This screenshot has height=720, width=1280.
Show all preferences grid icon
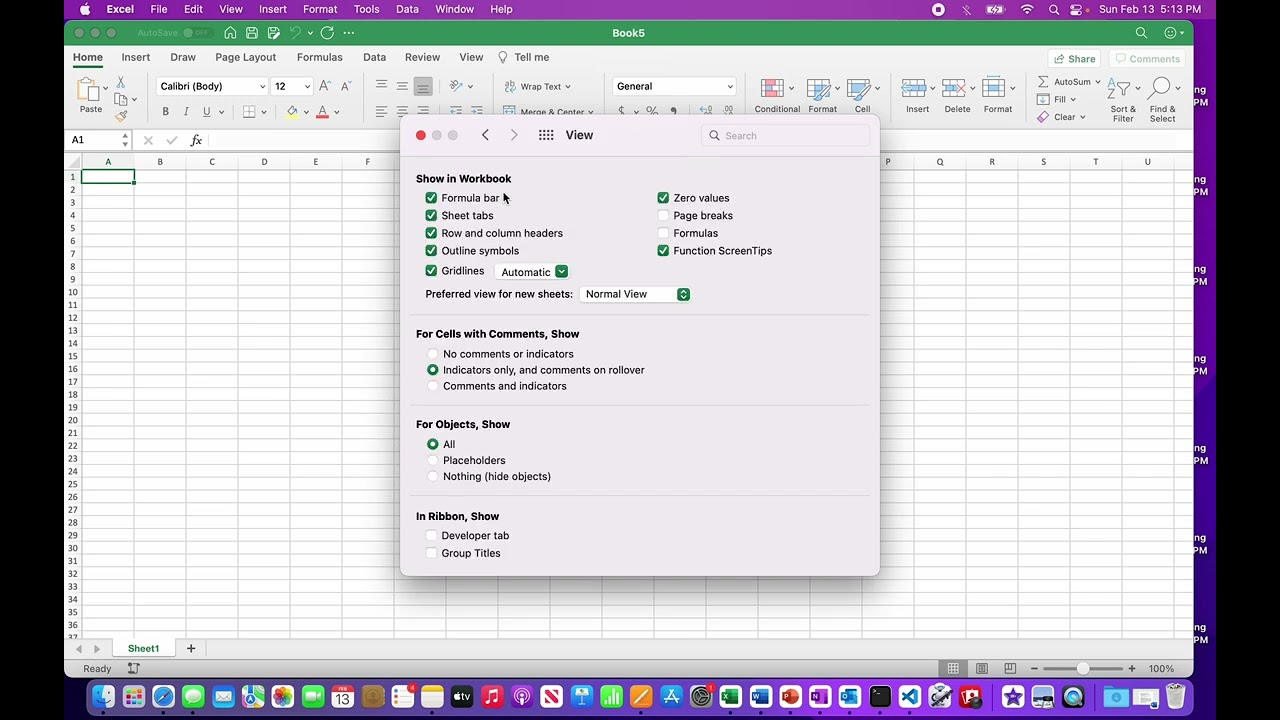point(546,135)
